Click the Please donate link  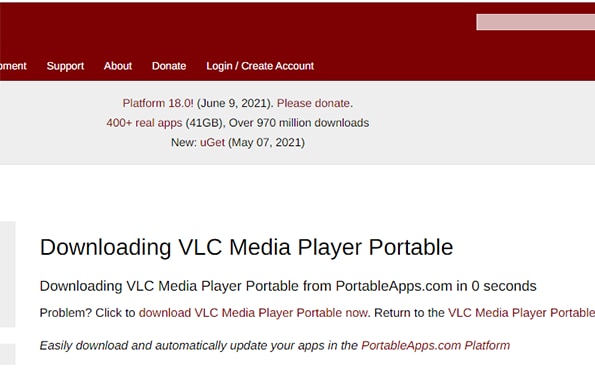(x=313, y=103)
